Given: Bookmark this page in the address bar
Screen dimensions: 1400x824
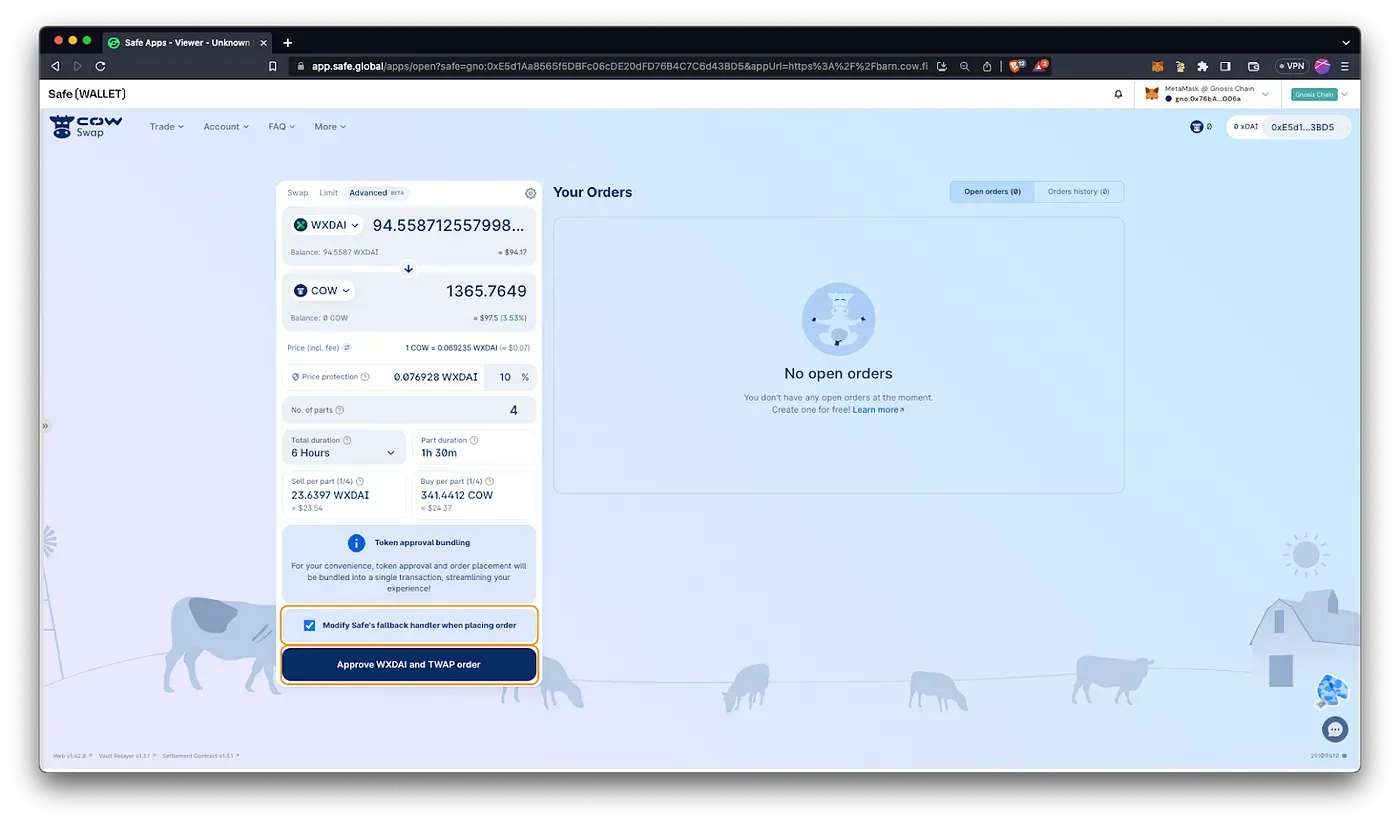Looking at the screenshot, I should pyautogui.click(x=273, y=66).
